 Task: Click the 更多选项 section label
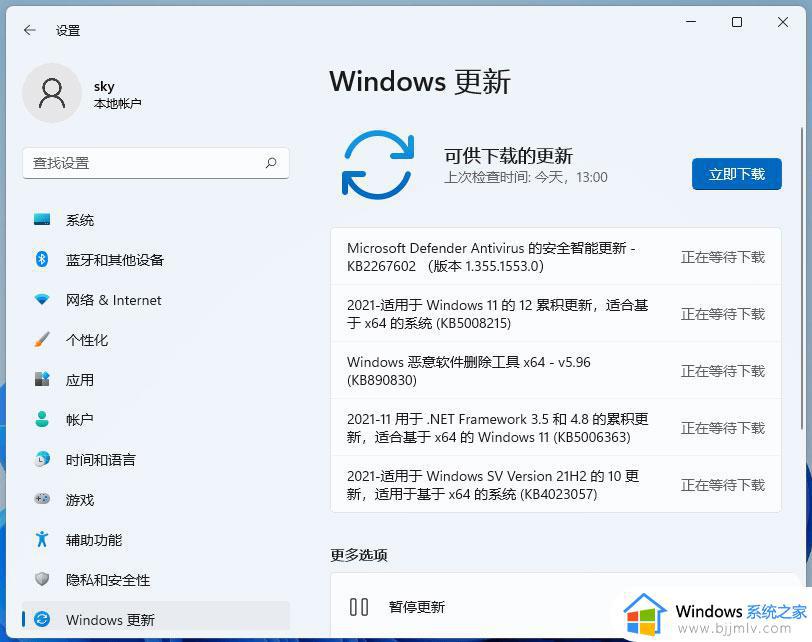[x=359, y=555]
